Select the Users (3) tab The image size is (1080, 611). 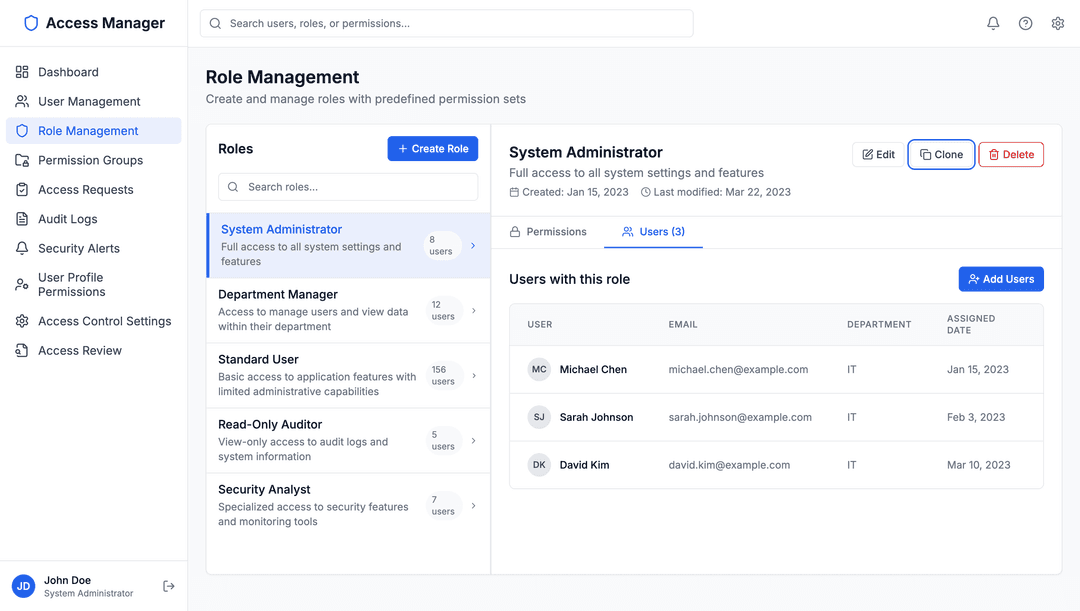pyautogui.click(x=653, y=231)
